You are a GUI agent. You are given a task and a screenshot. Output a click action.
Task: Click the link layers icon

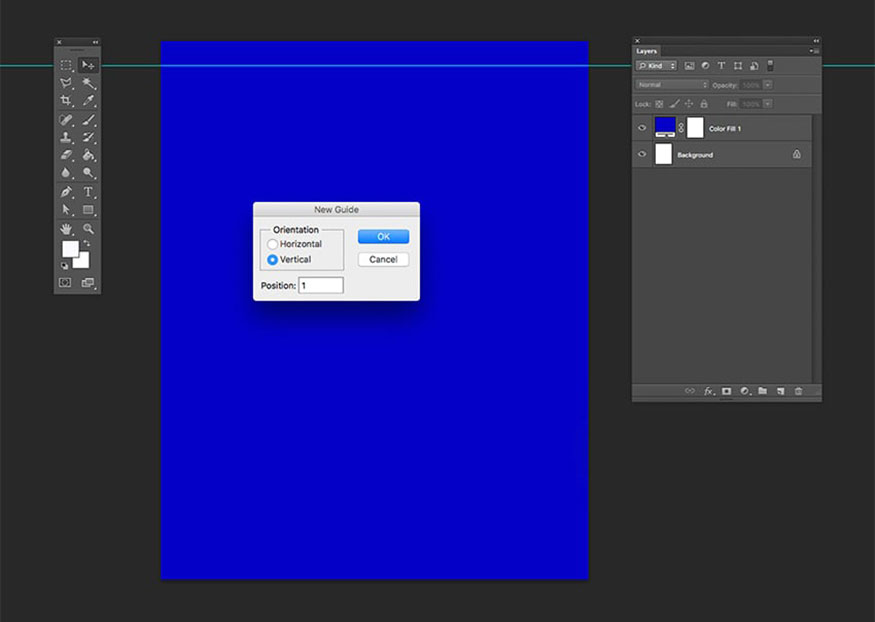point(690,391)
